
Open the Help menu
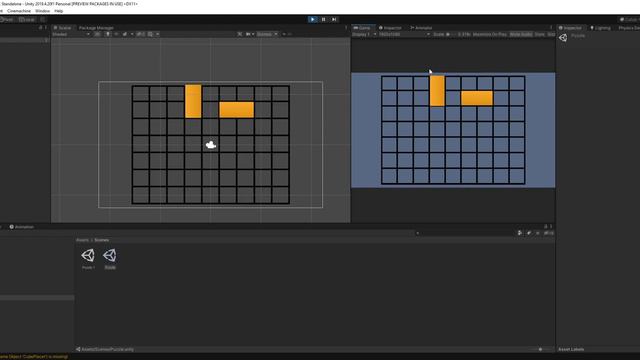pos(59,11)
